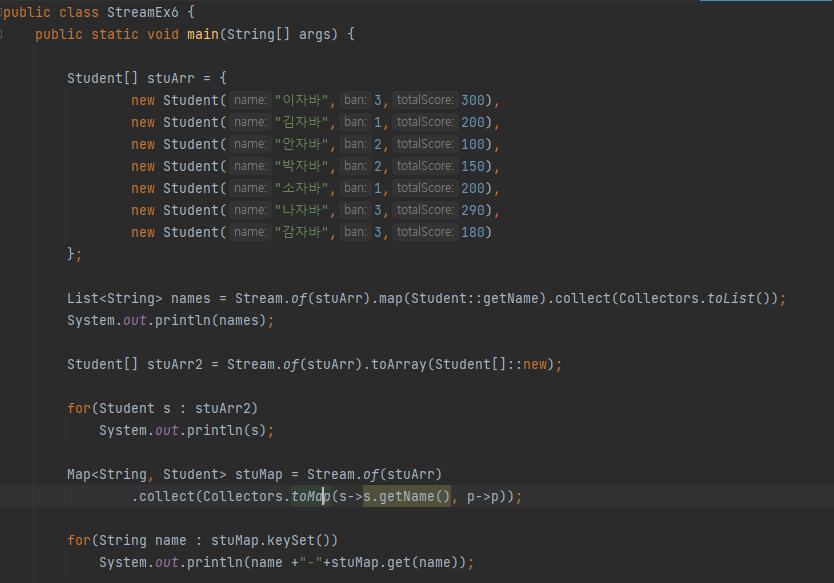
Task: Click the string "소자바"
Action: tap(302, 188)
